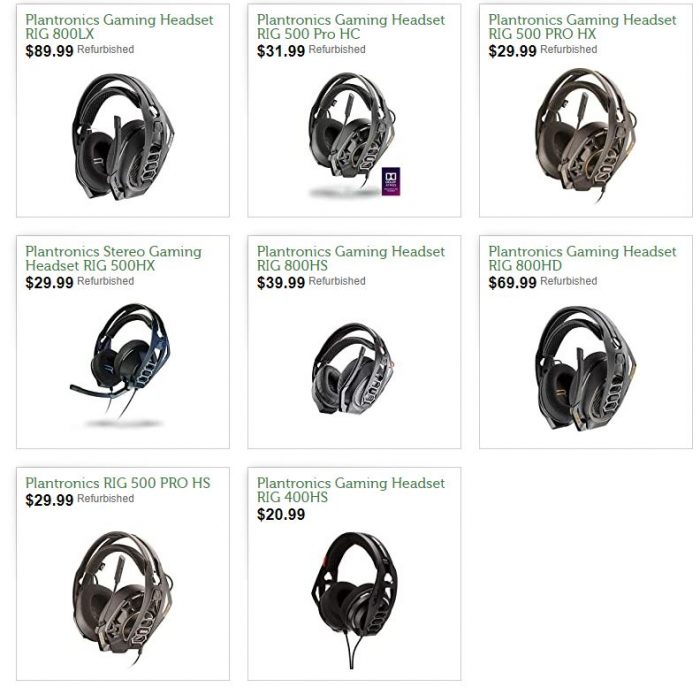Viewport: 700px width, 687px height.
Task: Select the RIG 400HS headset product image
Action: point(354,600)
